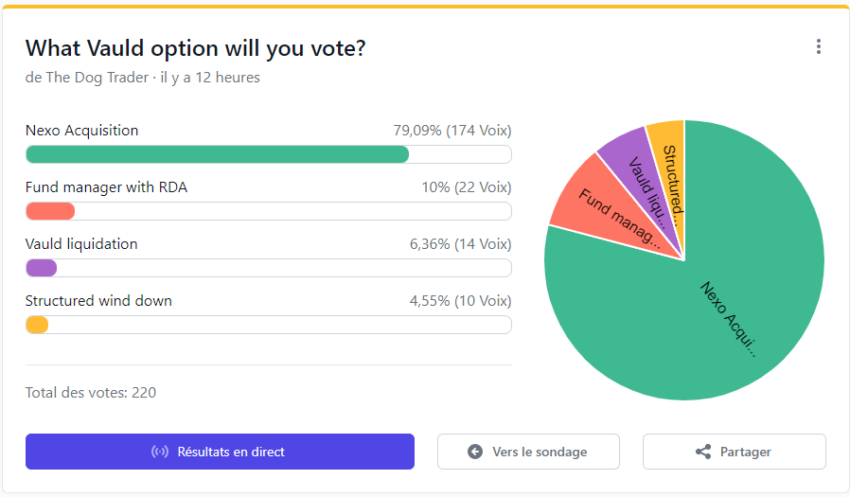
Task: Go back via Vers le sondage button
Action: coord(528,451)
